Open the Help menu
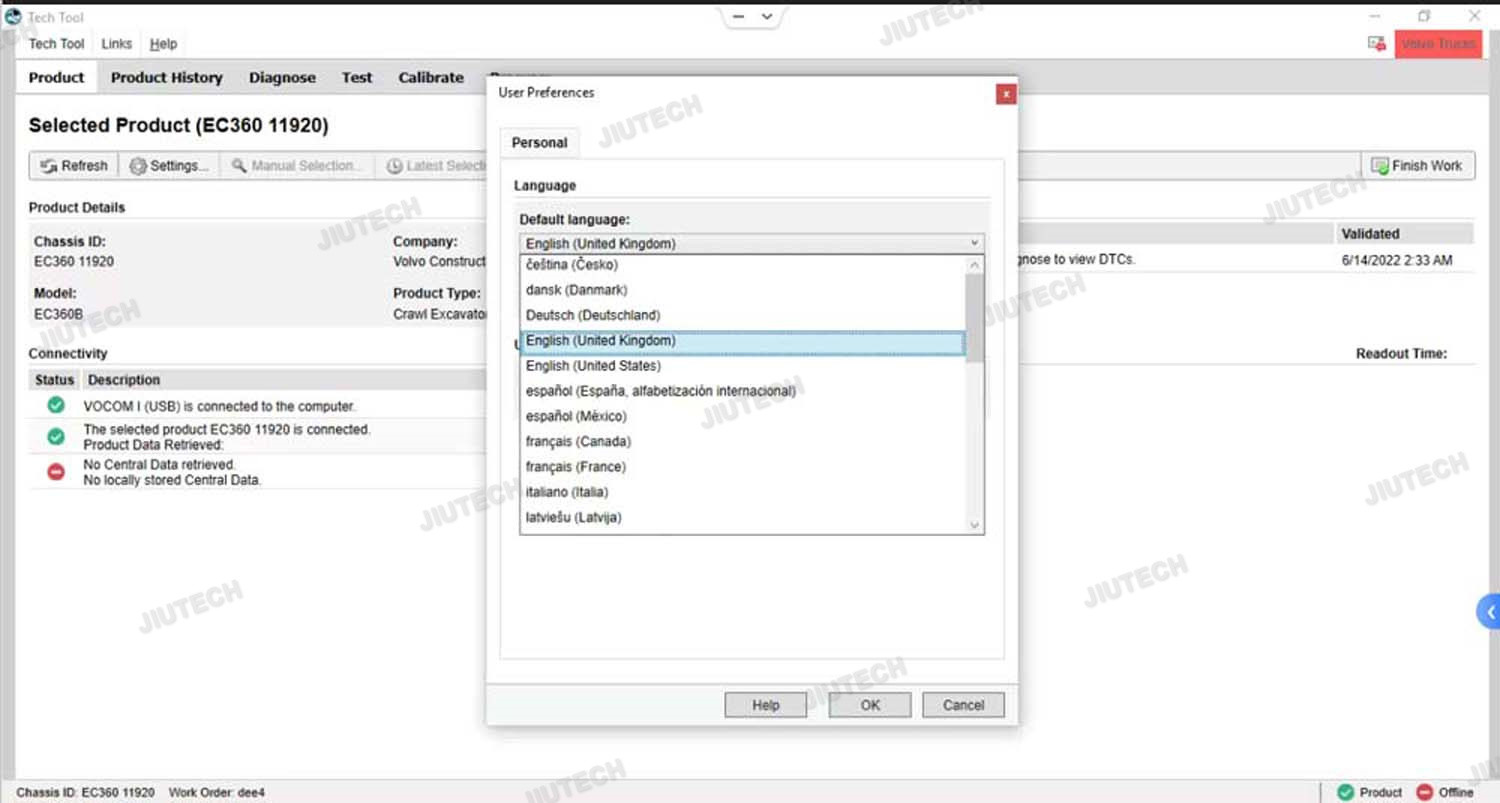The height and width of the screenshot is (803, 1500). [163, 44]
